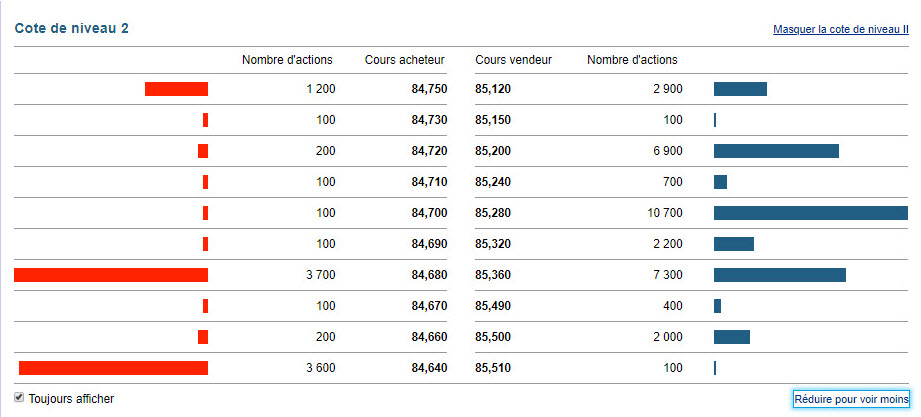Select ask price 85,280
Screen dimensions: 921x417
[493, 213]
